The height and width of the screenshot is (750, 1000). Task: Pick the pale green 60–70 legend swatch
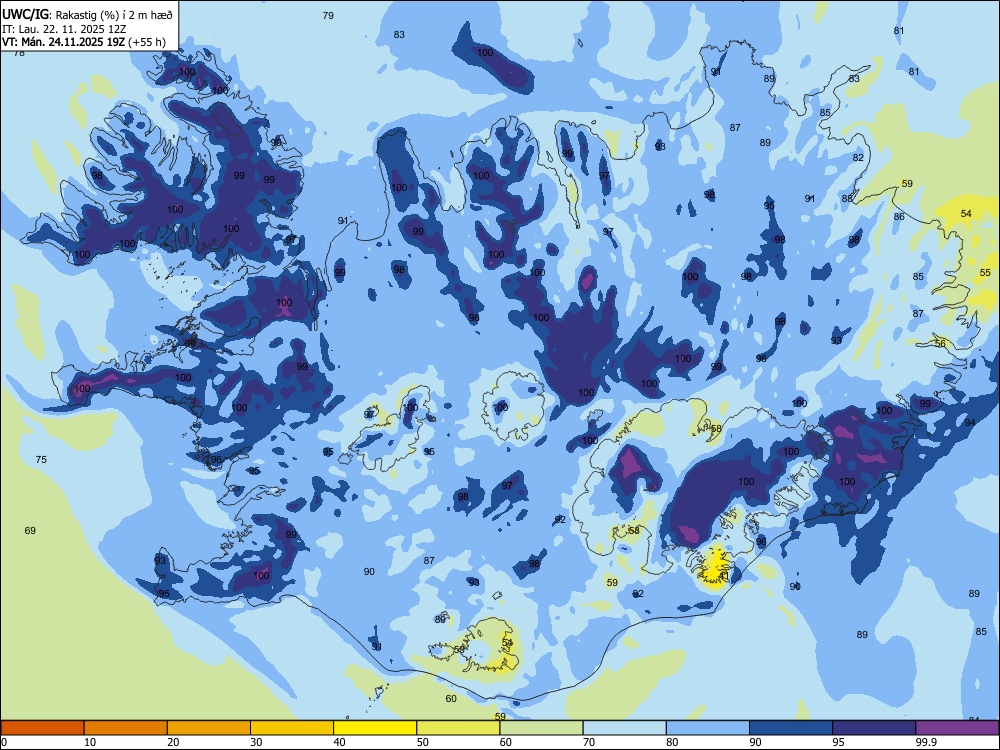[541, 728]
